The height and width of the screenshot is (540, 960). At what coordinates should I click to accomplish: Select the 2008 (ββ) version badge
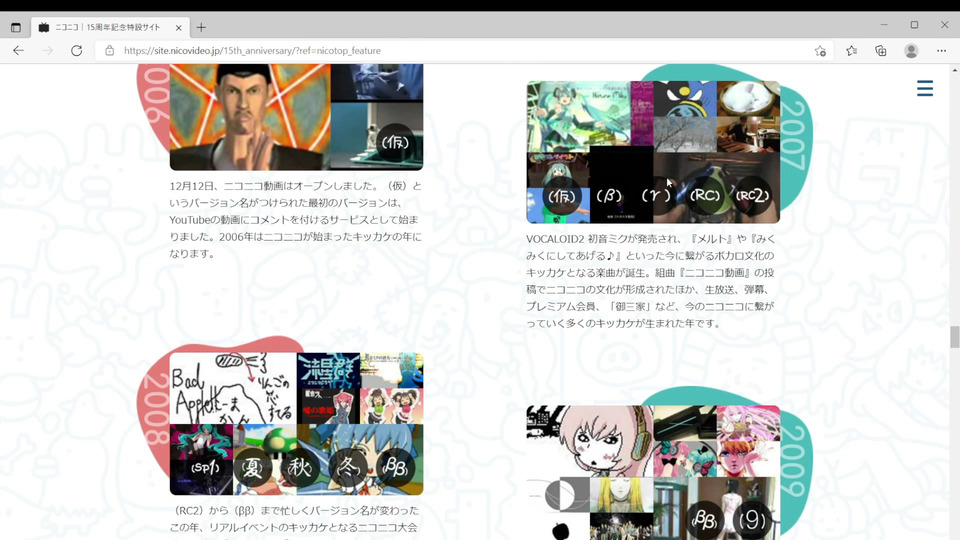[396, 468]
